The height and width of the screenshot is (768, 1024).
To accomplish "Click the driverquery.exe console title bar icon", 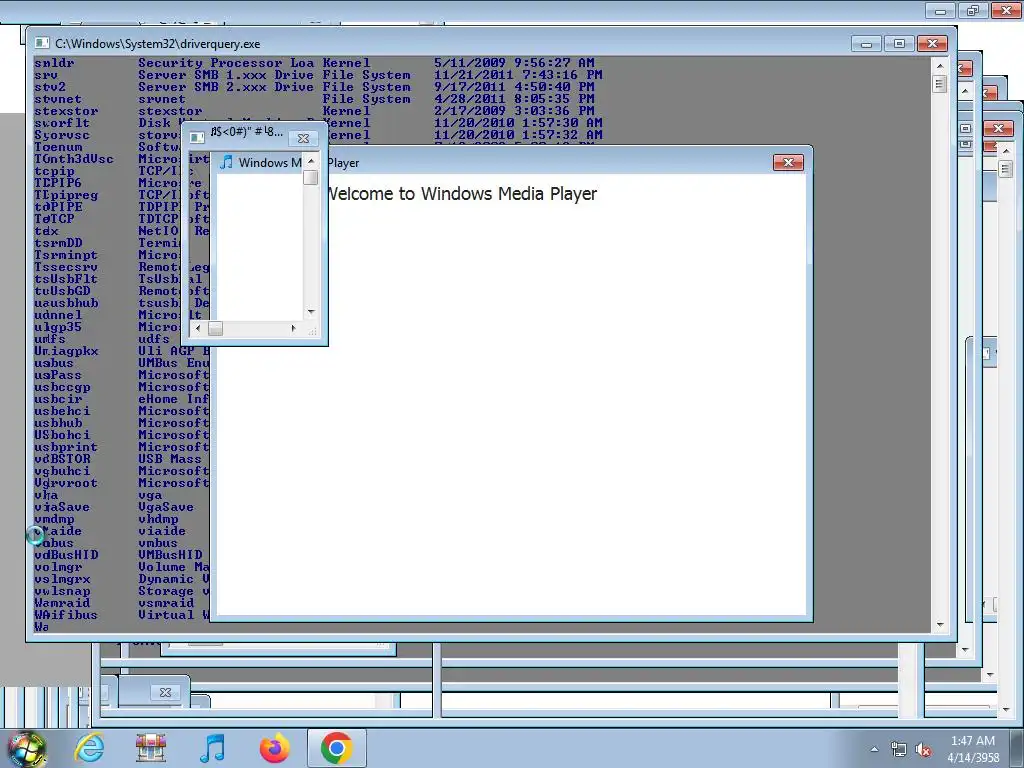I will [42, 43].
